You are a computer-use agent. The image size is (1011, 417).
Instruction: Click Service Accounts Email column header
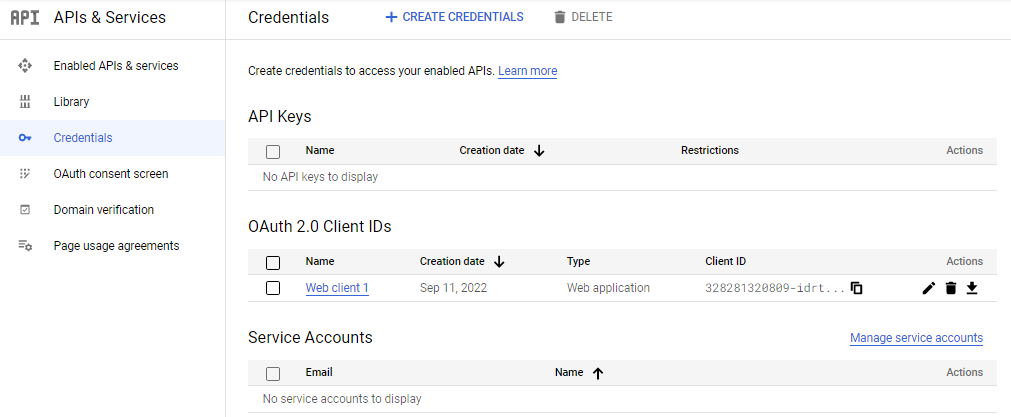pos(319,372)
